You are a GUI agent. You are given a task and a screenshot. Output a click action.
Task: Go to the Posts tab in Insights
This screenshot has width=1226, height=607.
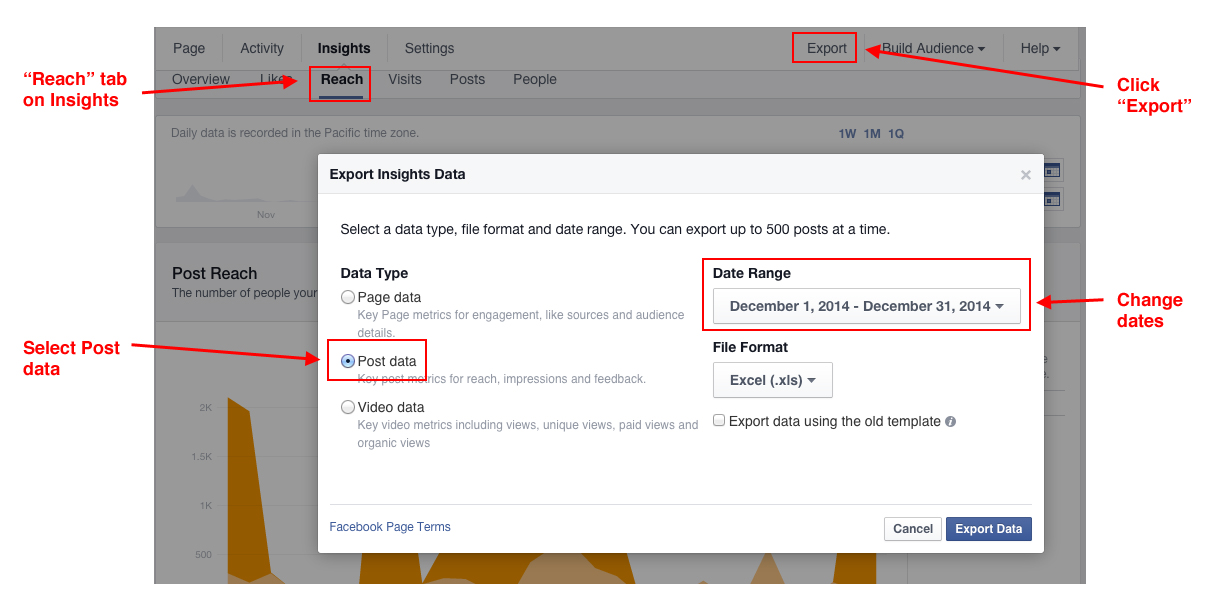pyautogui.click(x=467, y=79)
